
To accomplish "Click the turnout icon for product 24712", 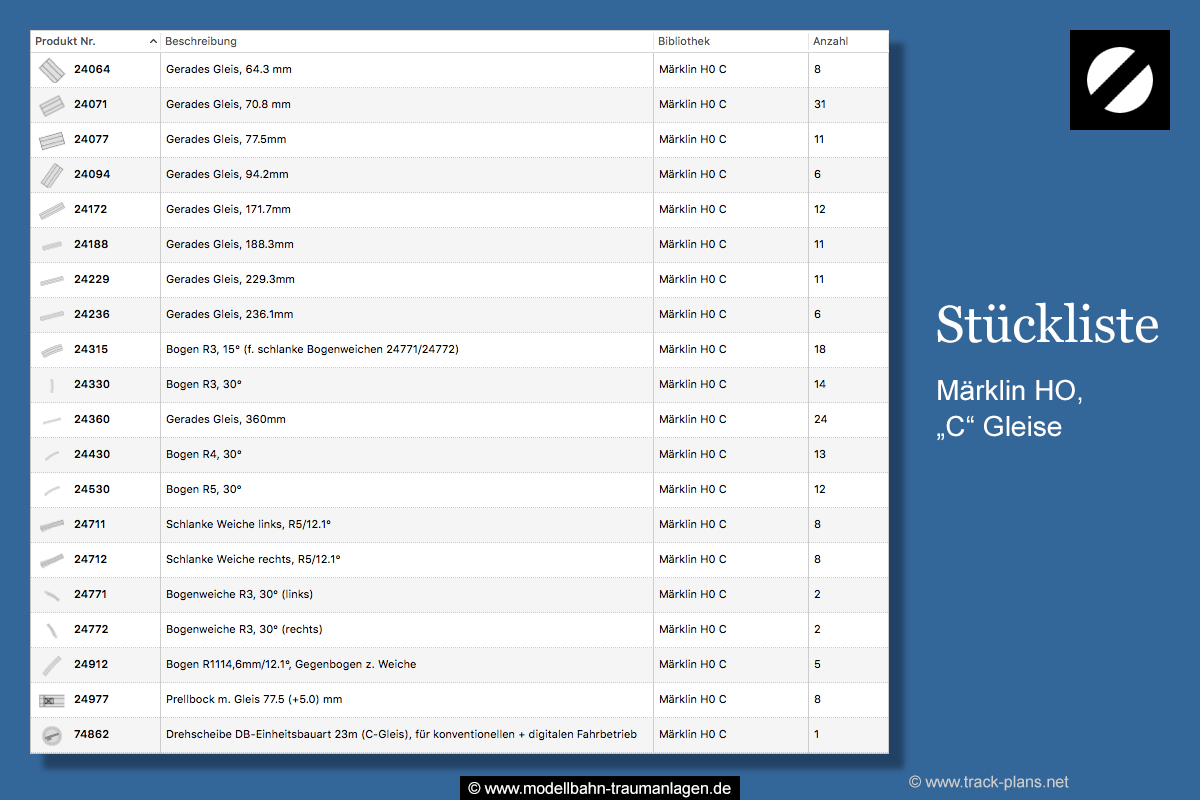I will [x=51, y=560].
